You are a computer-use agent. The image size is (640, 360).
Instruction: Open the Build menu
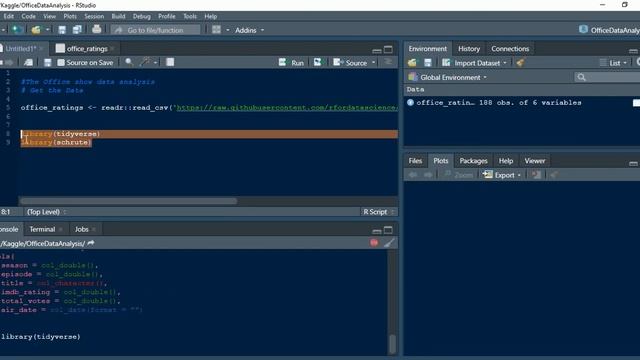point(118,16)
